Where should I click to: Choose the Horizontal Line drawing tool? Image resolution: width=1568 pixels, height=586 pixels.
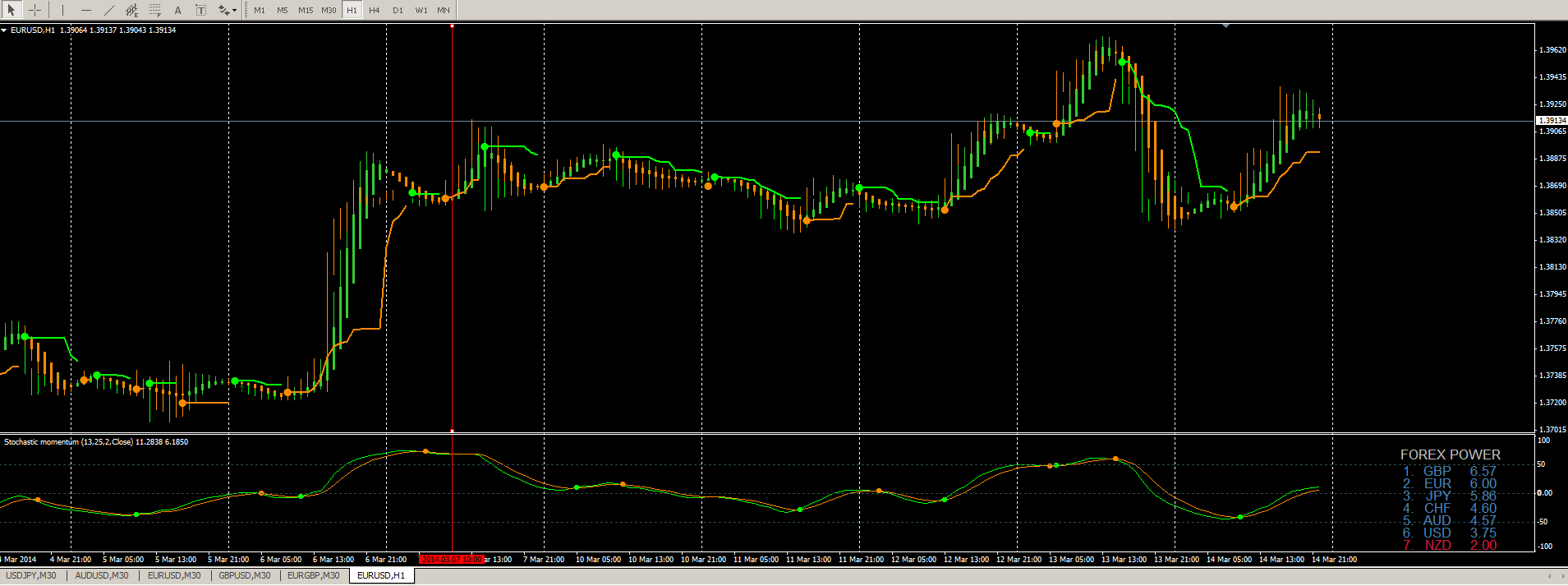[85, 10]
